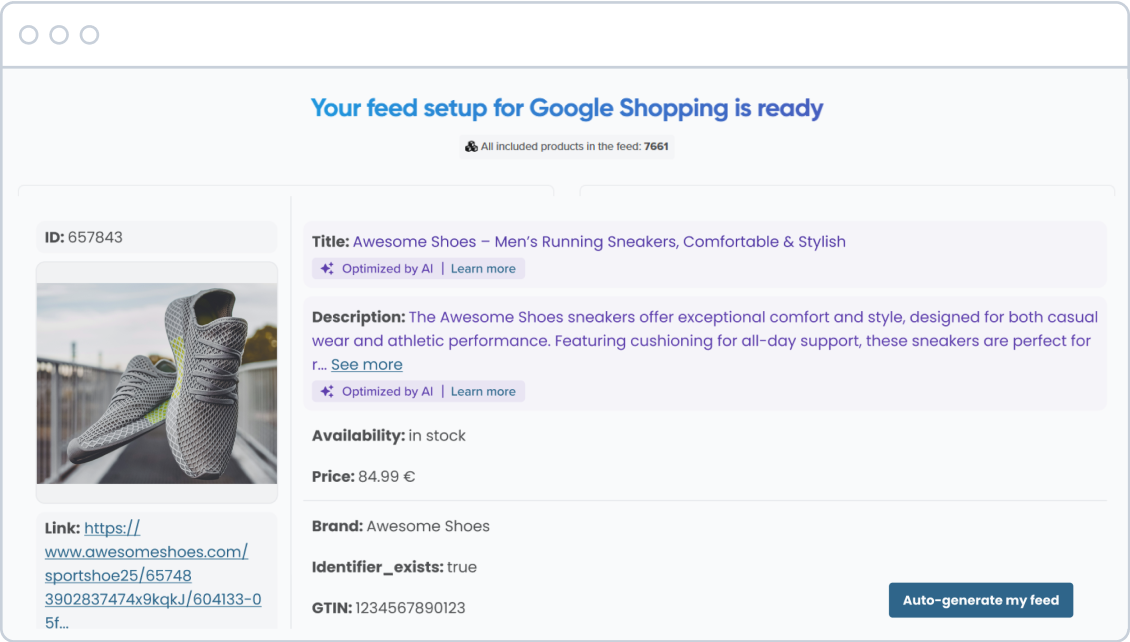Open Learn more link under the Title
The height and width of the screenshot is (642, 1130).
click(483, 269)
